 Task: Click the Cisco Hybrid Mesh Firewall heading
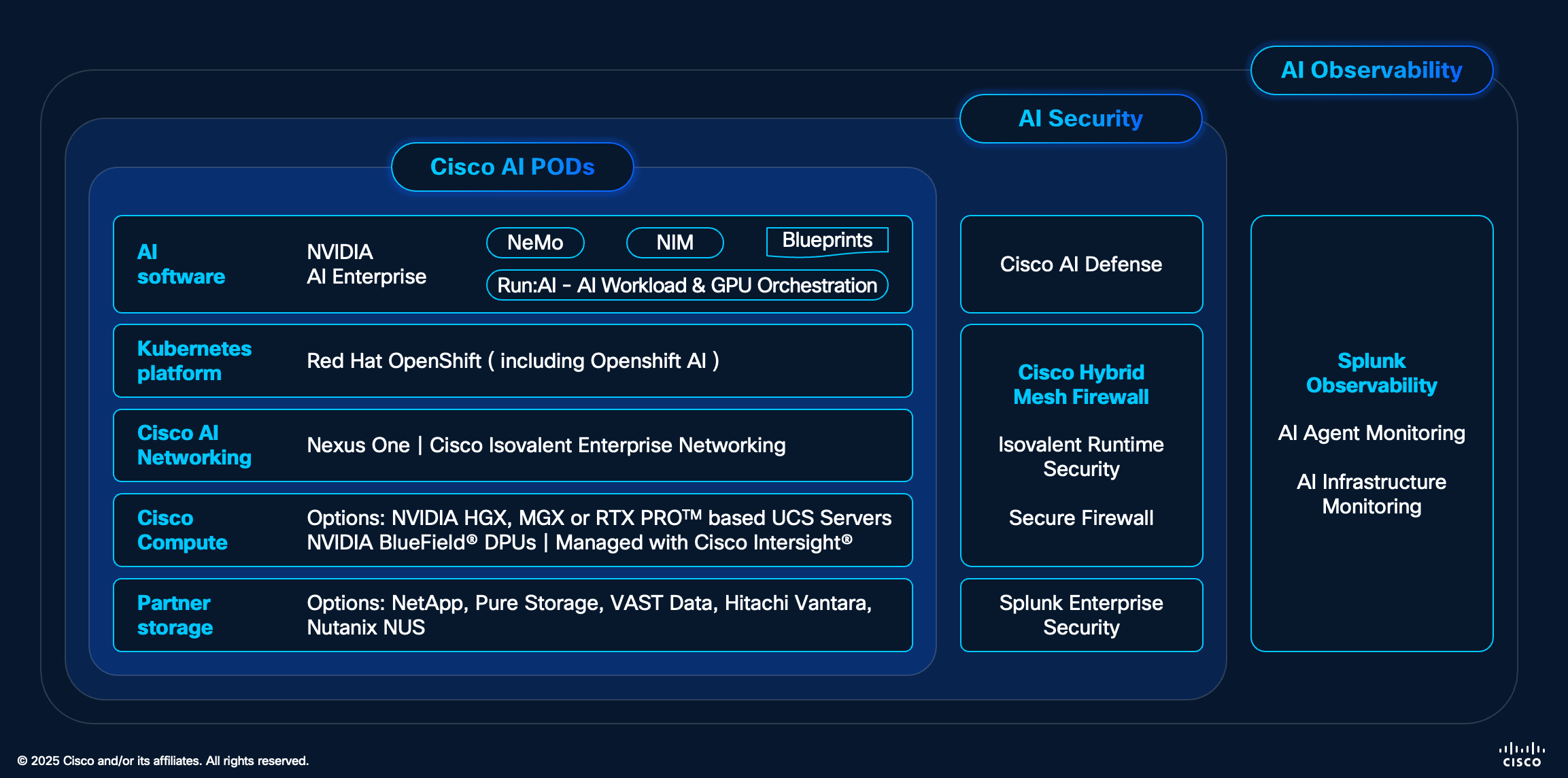click(1081, 384)
